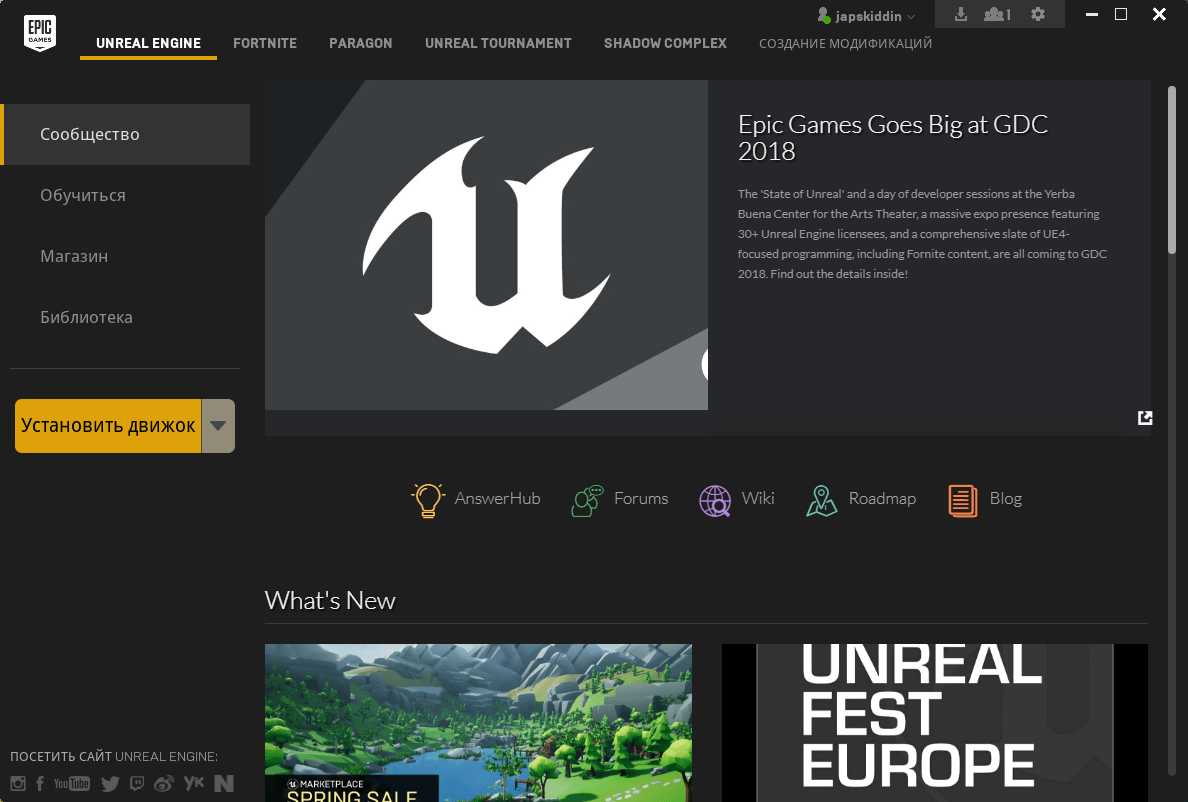Open the Forums chat icon
Viewport: 1188px width, 802px height.
(587, 501)
